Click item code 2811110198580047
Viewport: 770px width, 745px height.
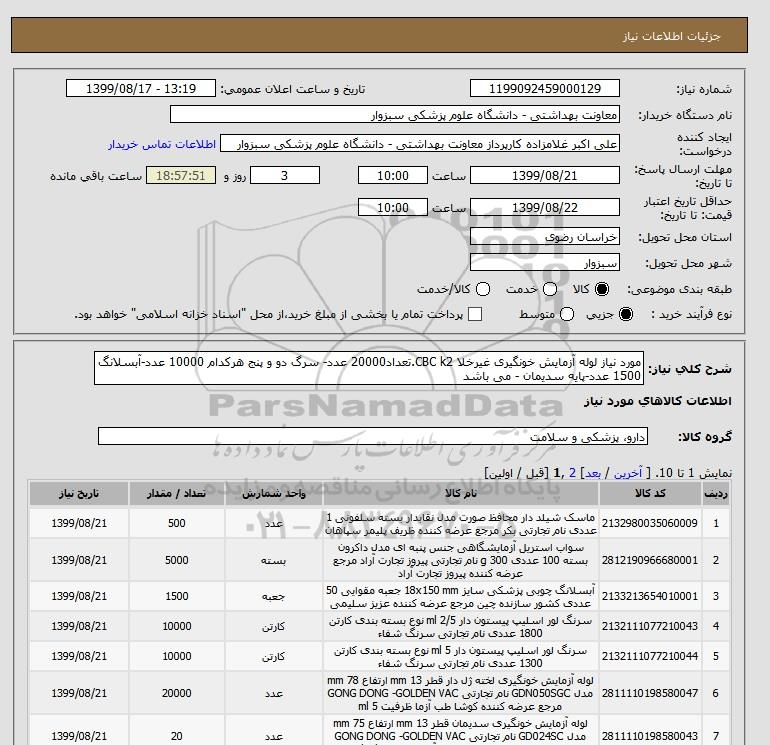650,693
